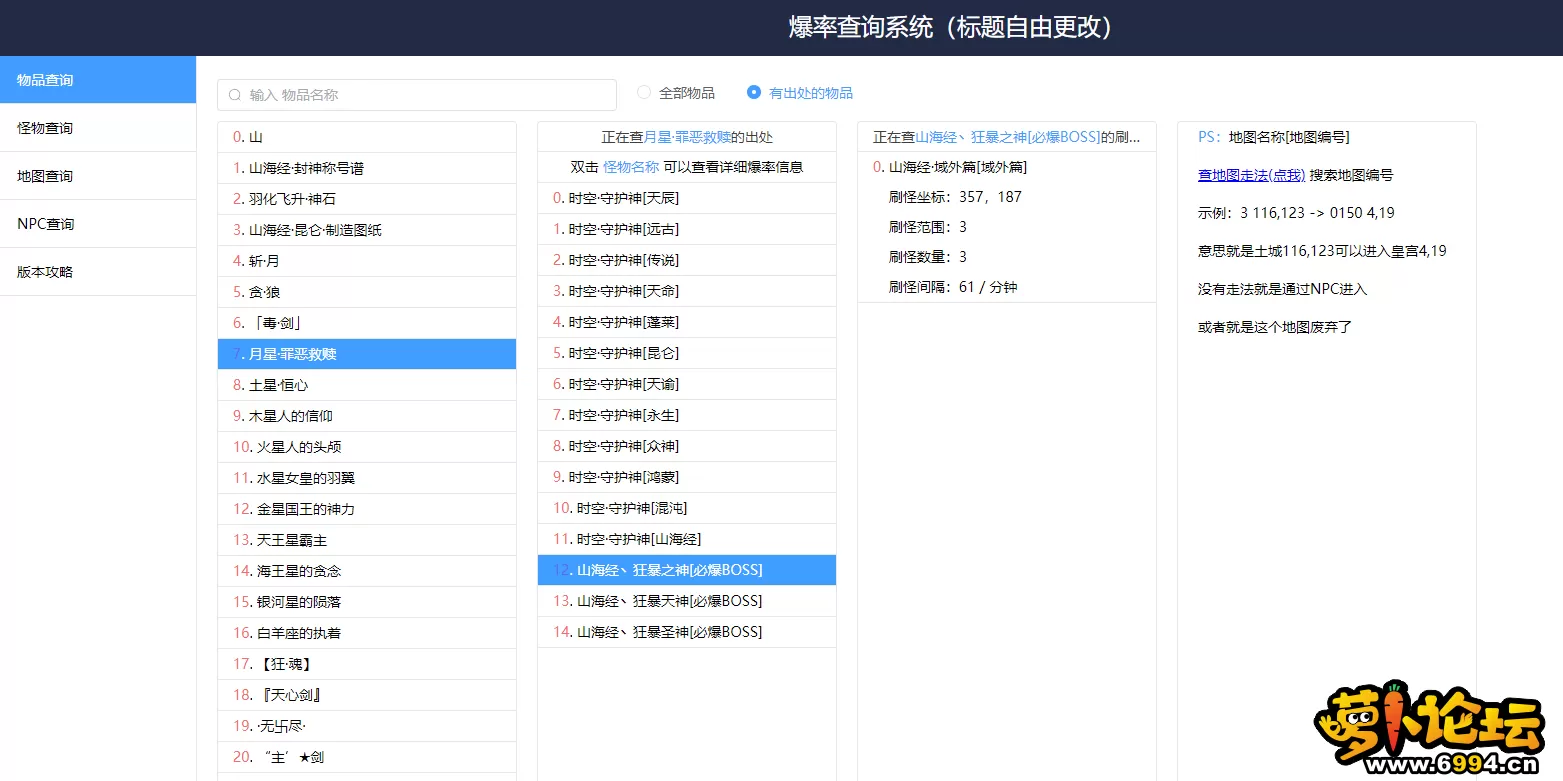Viewport: 1563px width, 781px height.
Task: Select the 有出处的物品 radio button
Action: click(x=754, y=92)
